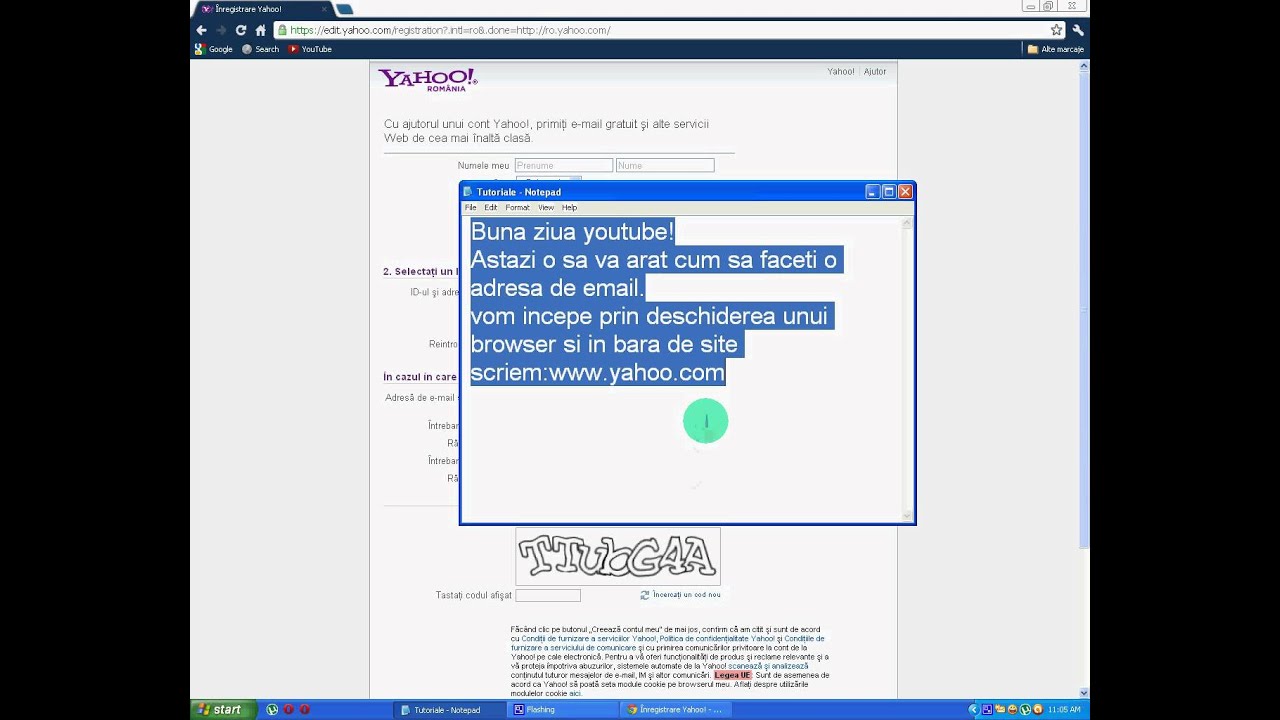The width and height of the screenshot is (1280, 720).
Task: Reload the Yahoo registration page
Action: click(x=241, y=30)
